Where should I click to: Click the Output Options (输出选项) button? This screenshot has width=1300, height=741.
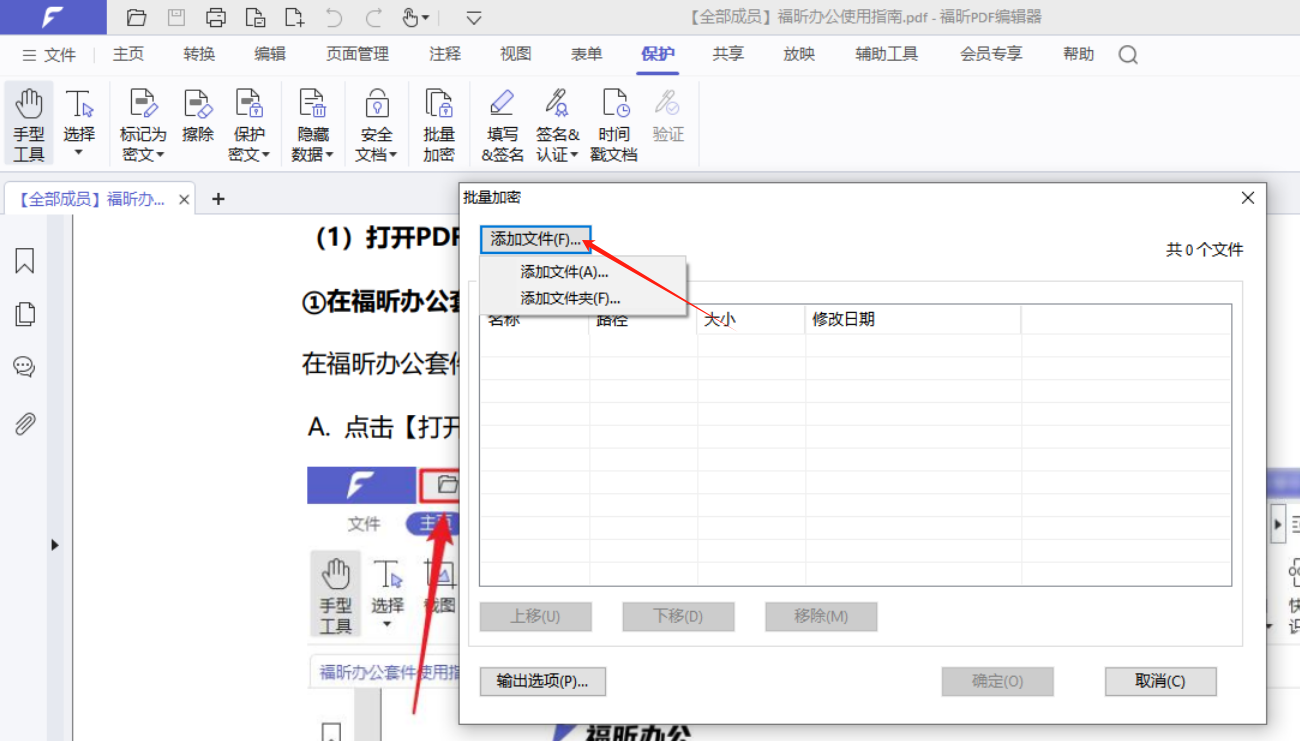click(542, 681)
